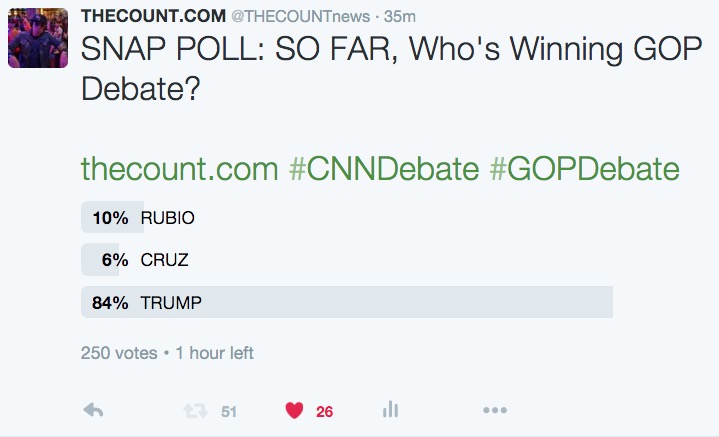Click the reply arrow icon
The height and width of the screenshot is (437, 719).
click(93, 410)
